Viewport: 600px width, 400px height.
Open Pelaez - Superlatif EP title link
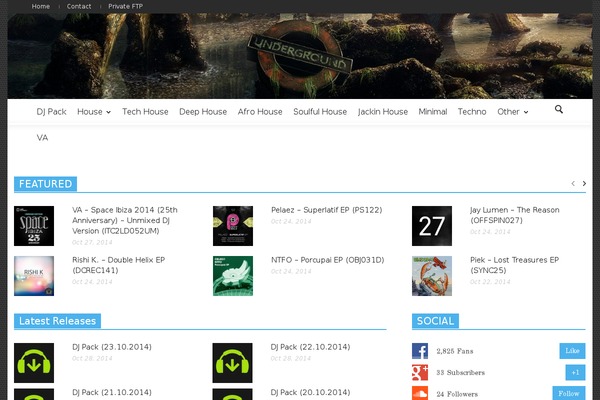[x=327, y=210]
